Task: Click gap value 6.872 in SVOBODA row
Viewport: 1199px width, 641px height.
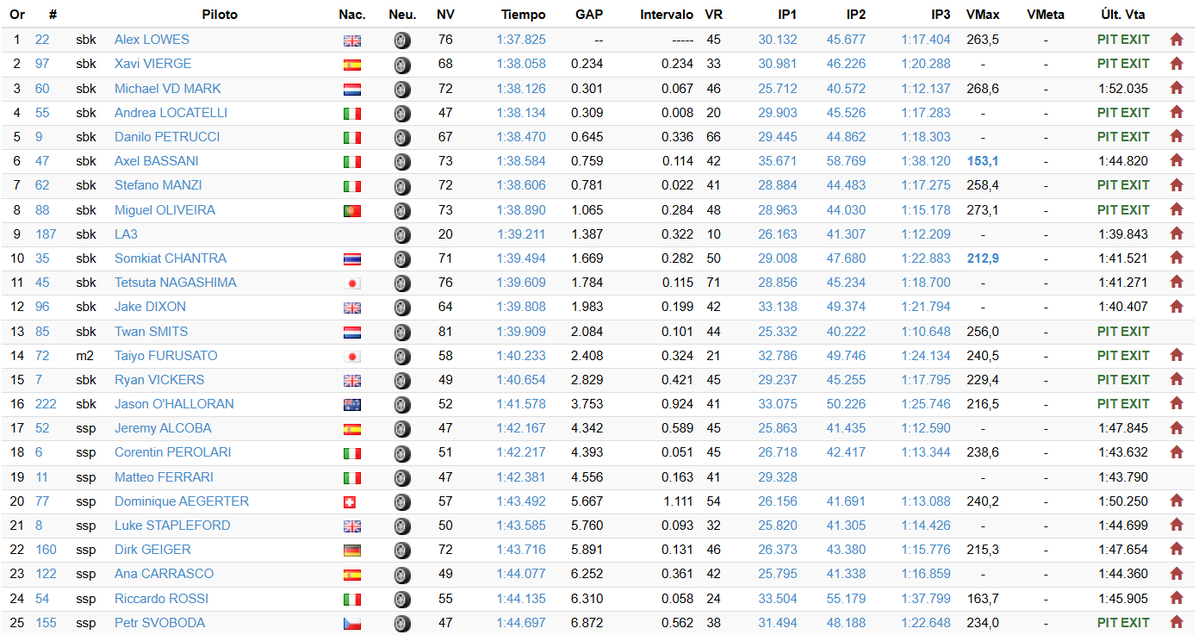Action: (x=587, y=623)
